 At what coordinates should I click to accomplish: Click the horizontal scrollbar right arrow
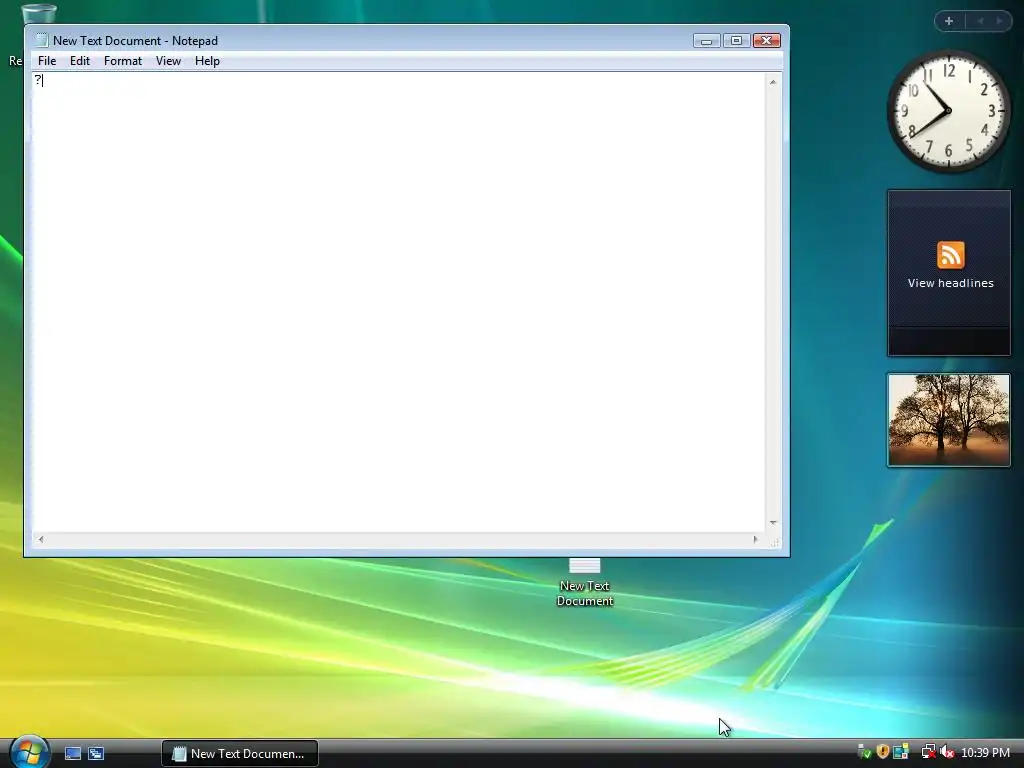click(756, 539)
